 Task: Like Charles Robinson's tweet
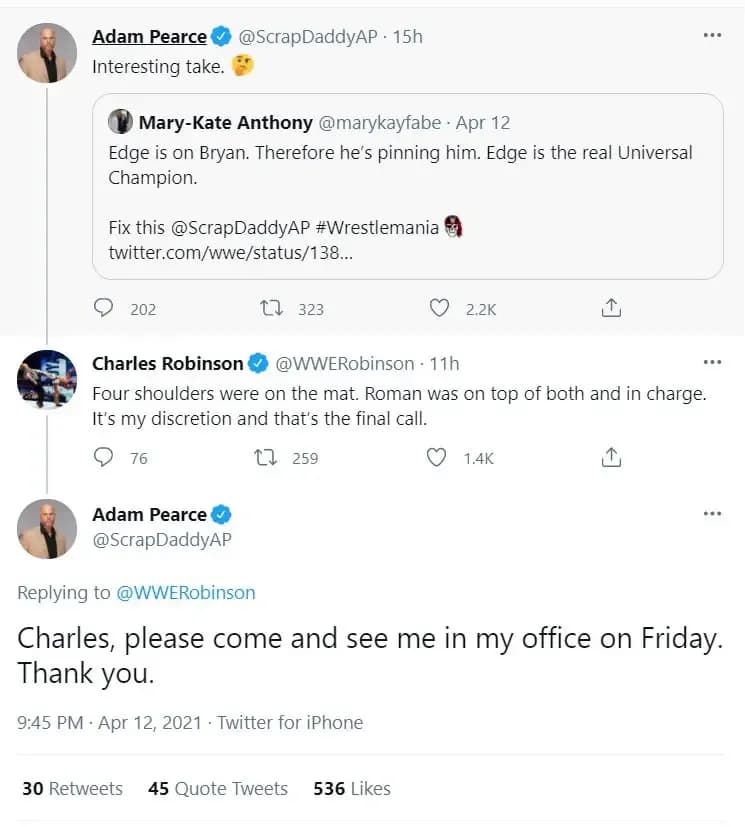click(x=437, y=458)
